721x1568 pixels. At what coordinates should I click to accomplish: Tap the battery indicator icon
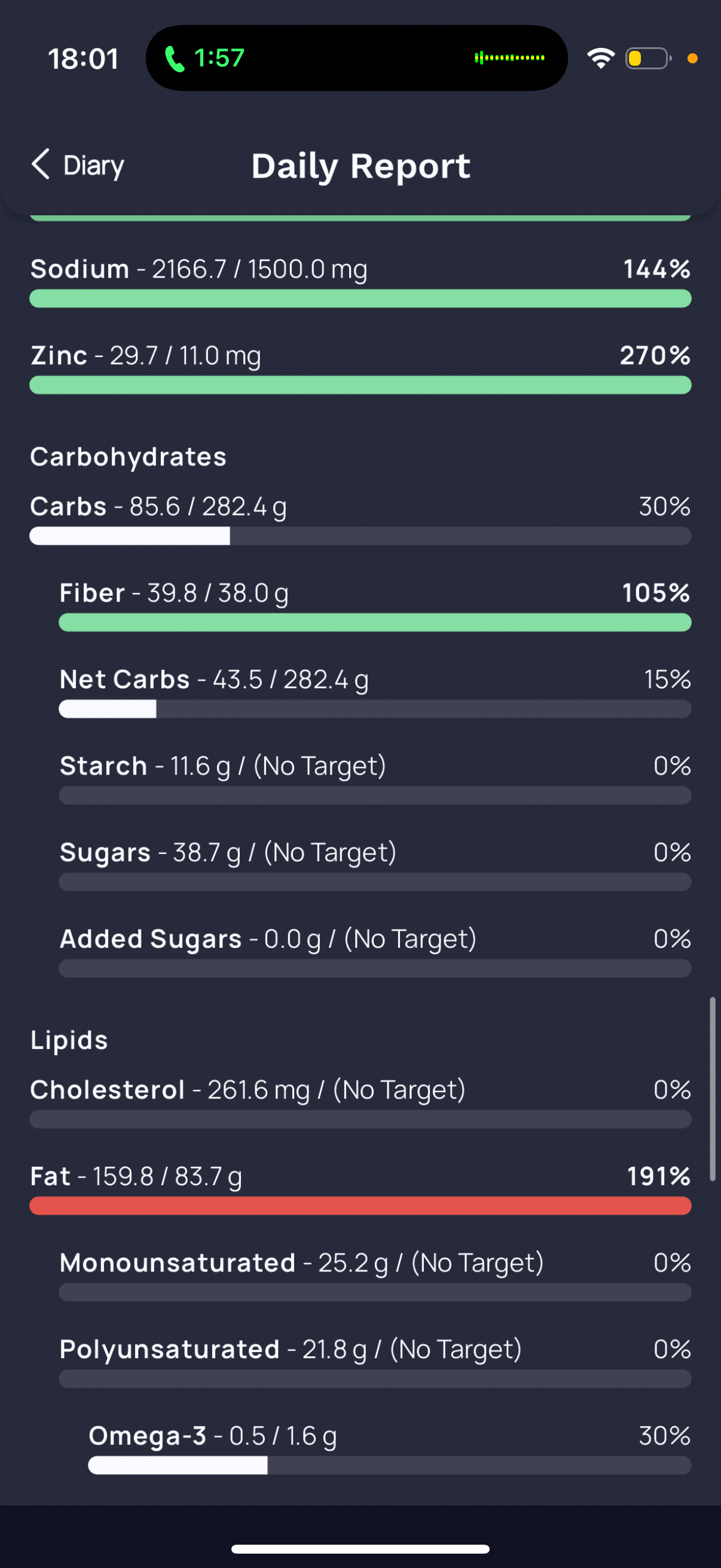(x=647, y=59)
